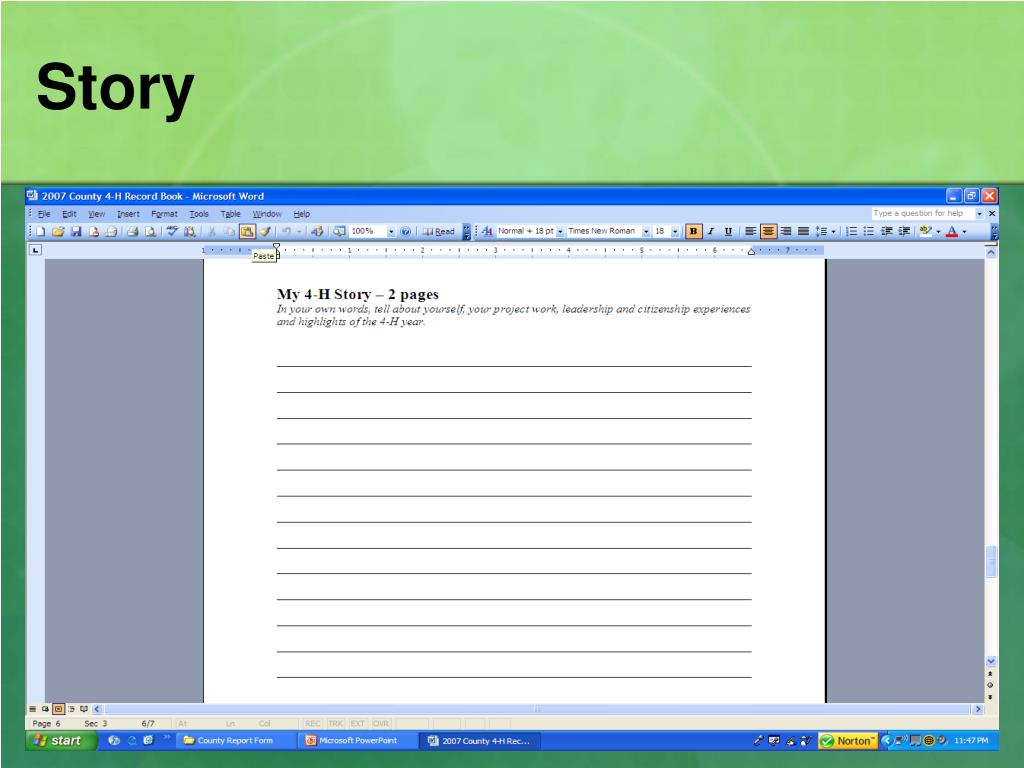1024x768 pixels.
Task: Toggle Bold formatting
Action: click(693, 231)
